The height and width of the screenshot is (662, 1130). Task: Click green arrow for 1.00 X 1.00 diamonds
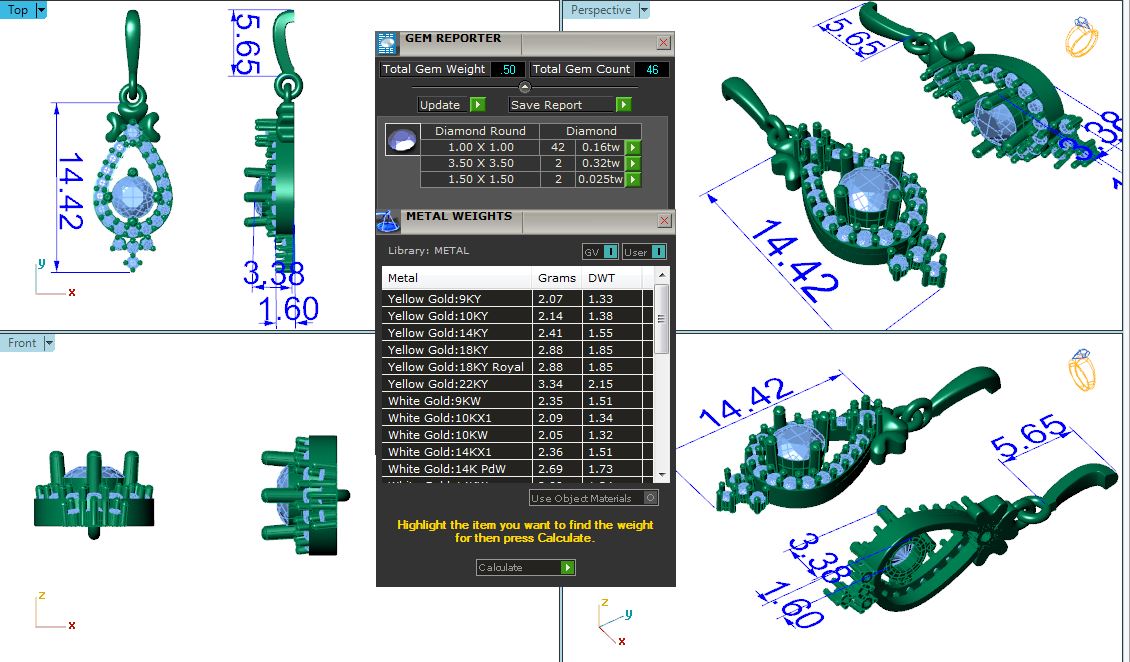[x=633, y=148]
